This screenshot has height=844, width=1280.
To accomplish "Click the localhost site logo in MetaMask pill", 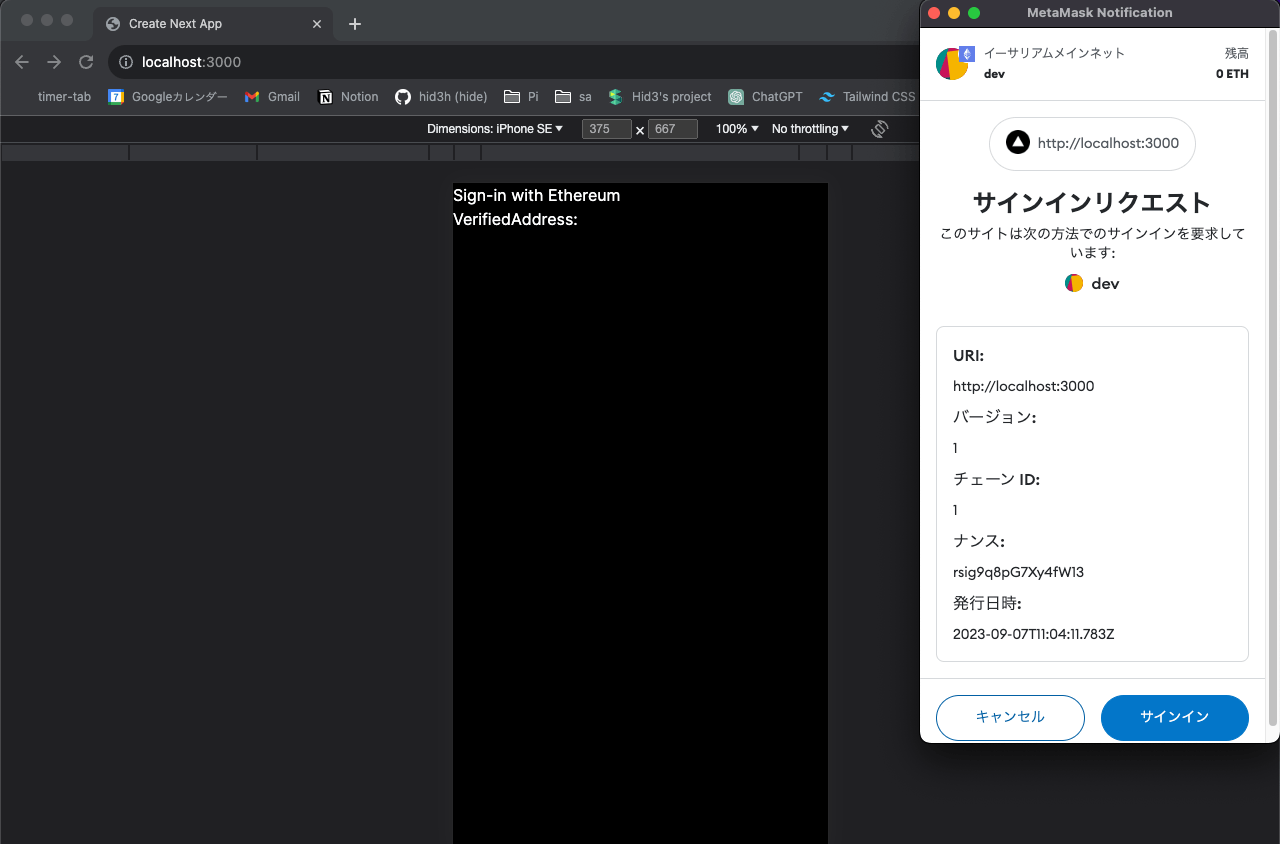I will point(1018,143).
